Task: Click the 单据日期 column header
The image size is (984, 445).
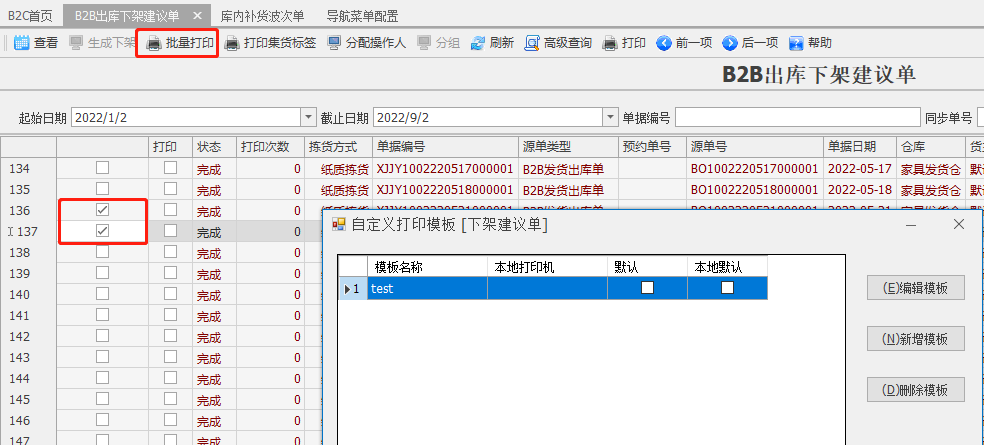Action: [x=859, y=147]
